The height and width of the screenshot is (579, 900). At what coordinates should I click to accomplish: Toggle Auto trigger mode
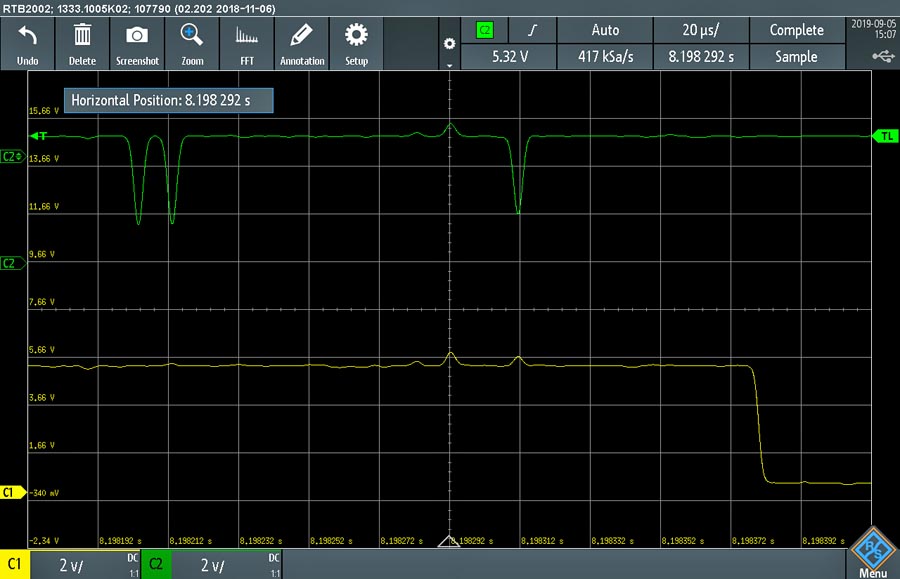605,30
